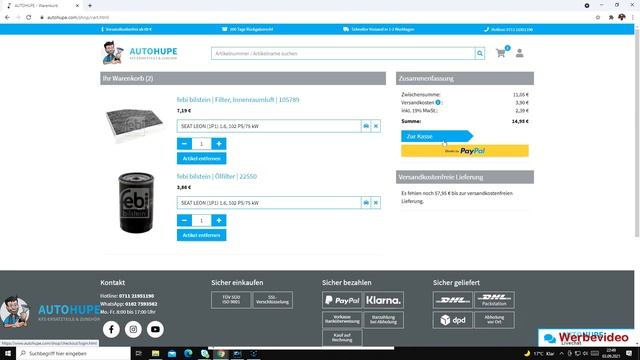Open the user account icon
640x360 pixels.
point(519,53)
